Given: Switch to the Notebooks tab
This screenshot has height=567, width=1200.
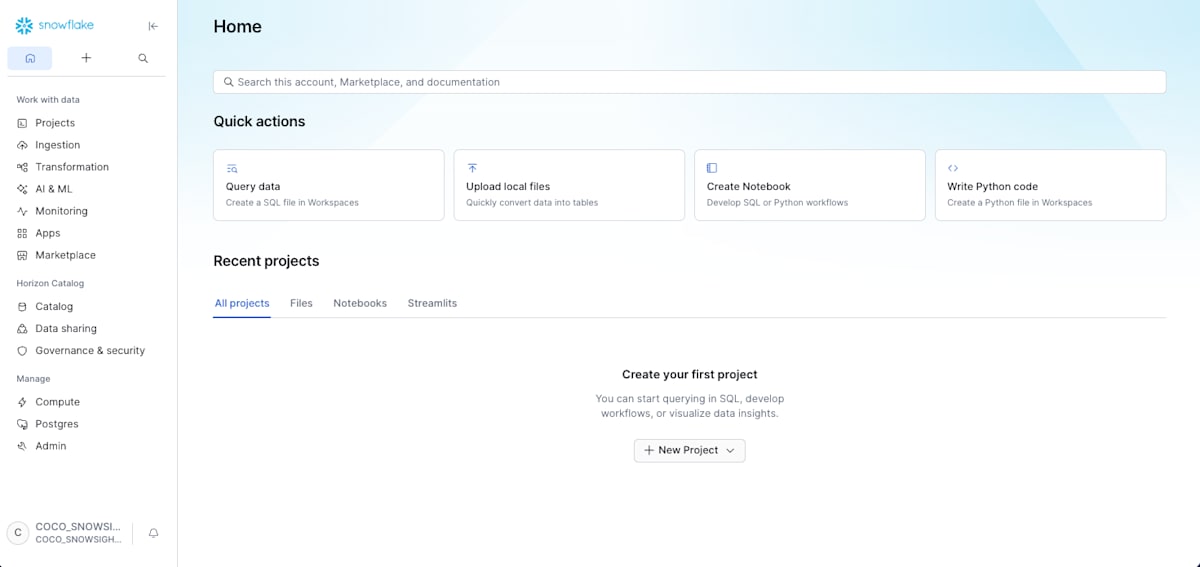Looking at the screenshot, I should tap(360, 303).
